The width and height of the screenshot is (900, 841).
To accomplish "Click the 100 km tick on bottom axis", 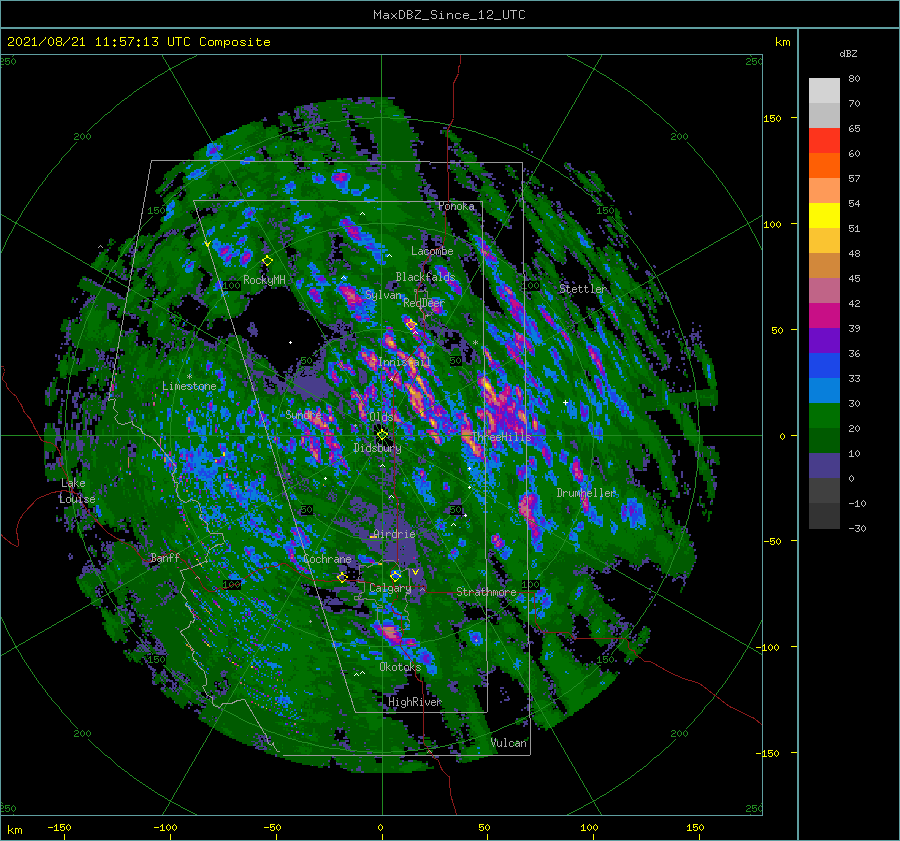I will click(589, 828).
